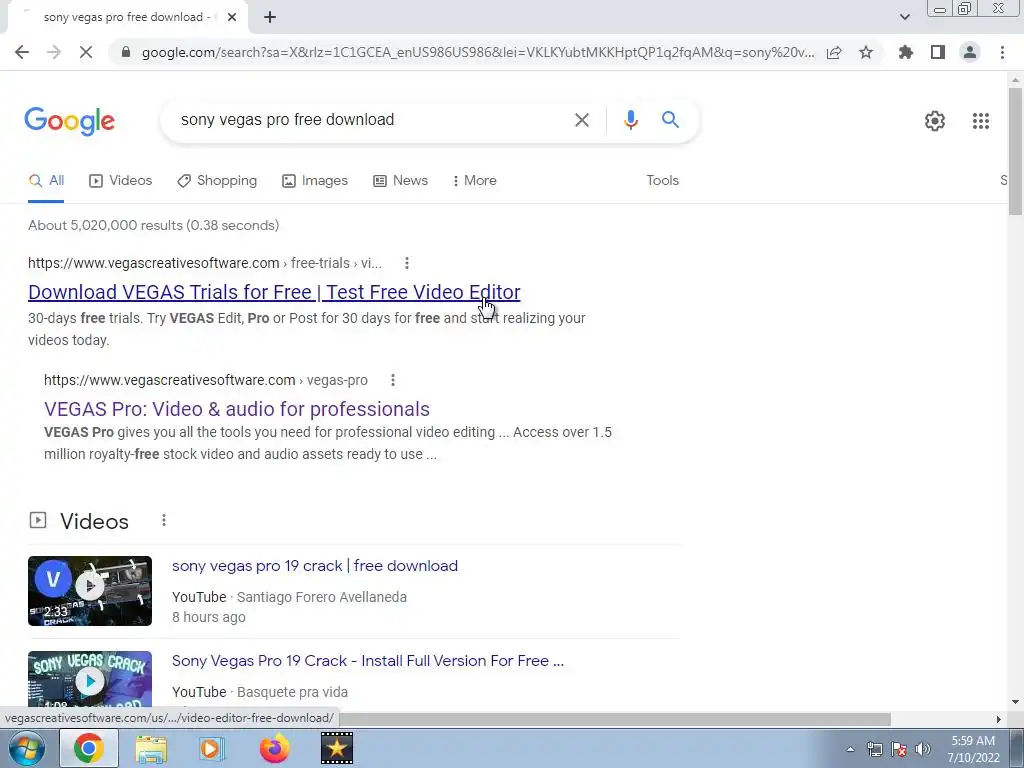Click About 5,020,000 results text
1024x768 pixels.
click(153, 225)
